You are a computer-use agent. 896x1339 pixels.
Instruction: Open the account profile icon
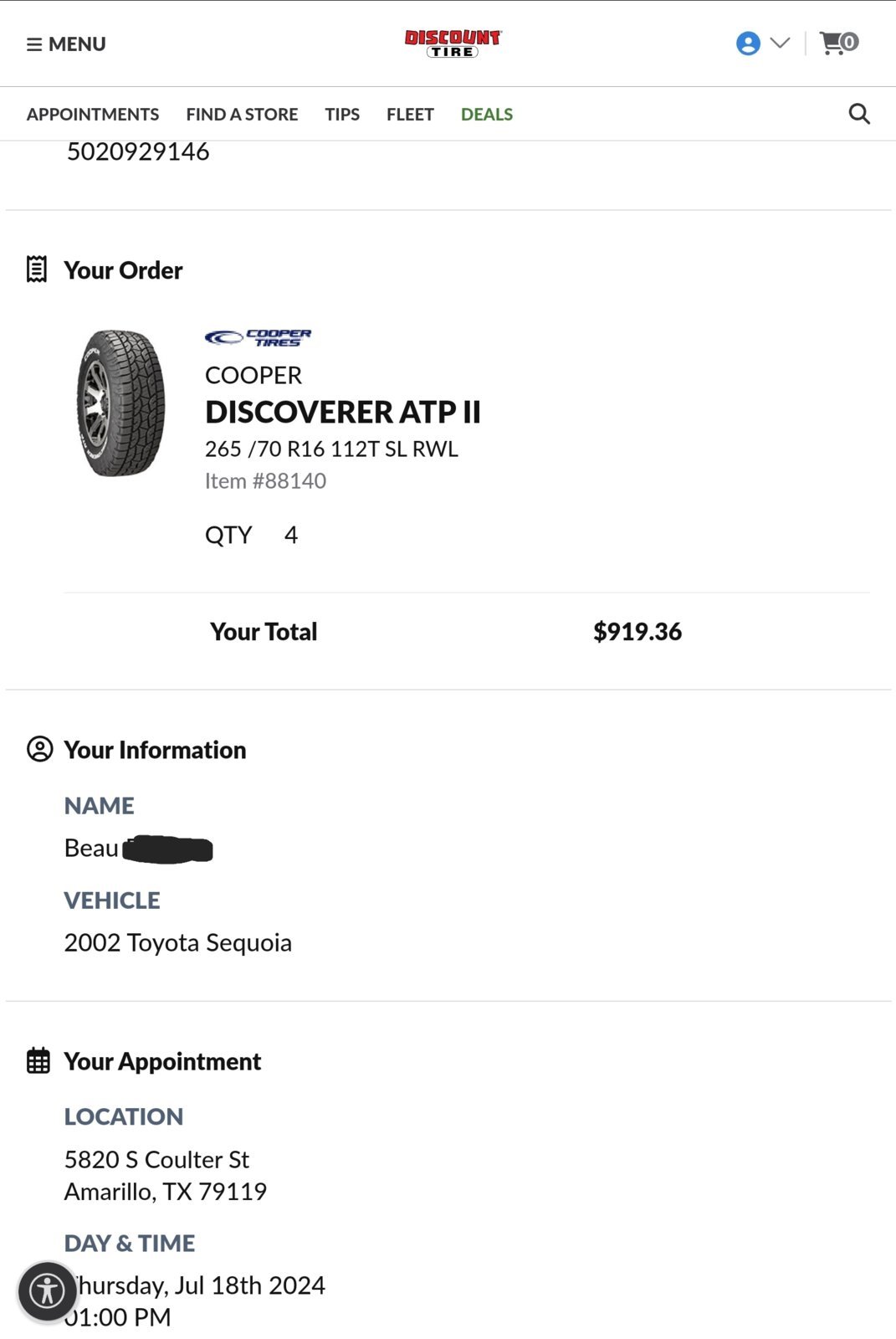tap(748, 44)
